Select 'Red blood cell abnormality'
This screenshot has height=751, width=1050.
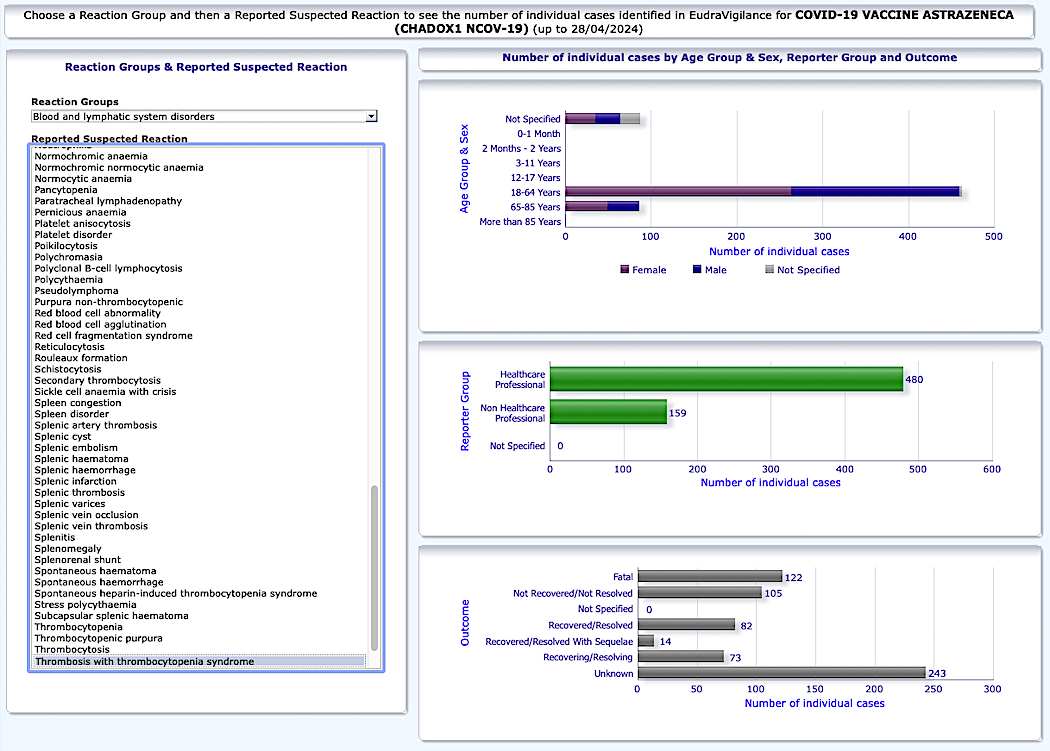pos(98,313)
